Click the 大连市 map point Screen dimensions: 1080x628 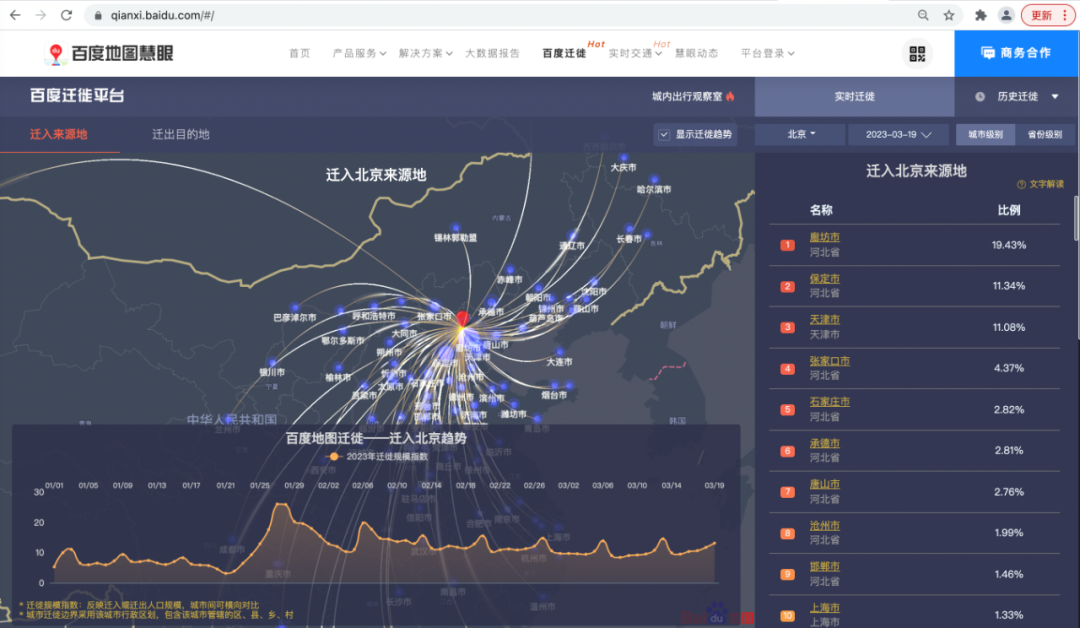[x=559, y=352]
